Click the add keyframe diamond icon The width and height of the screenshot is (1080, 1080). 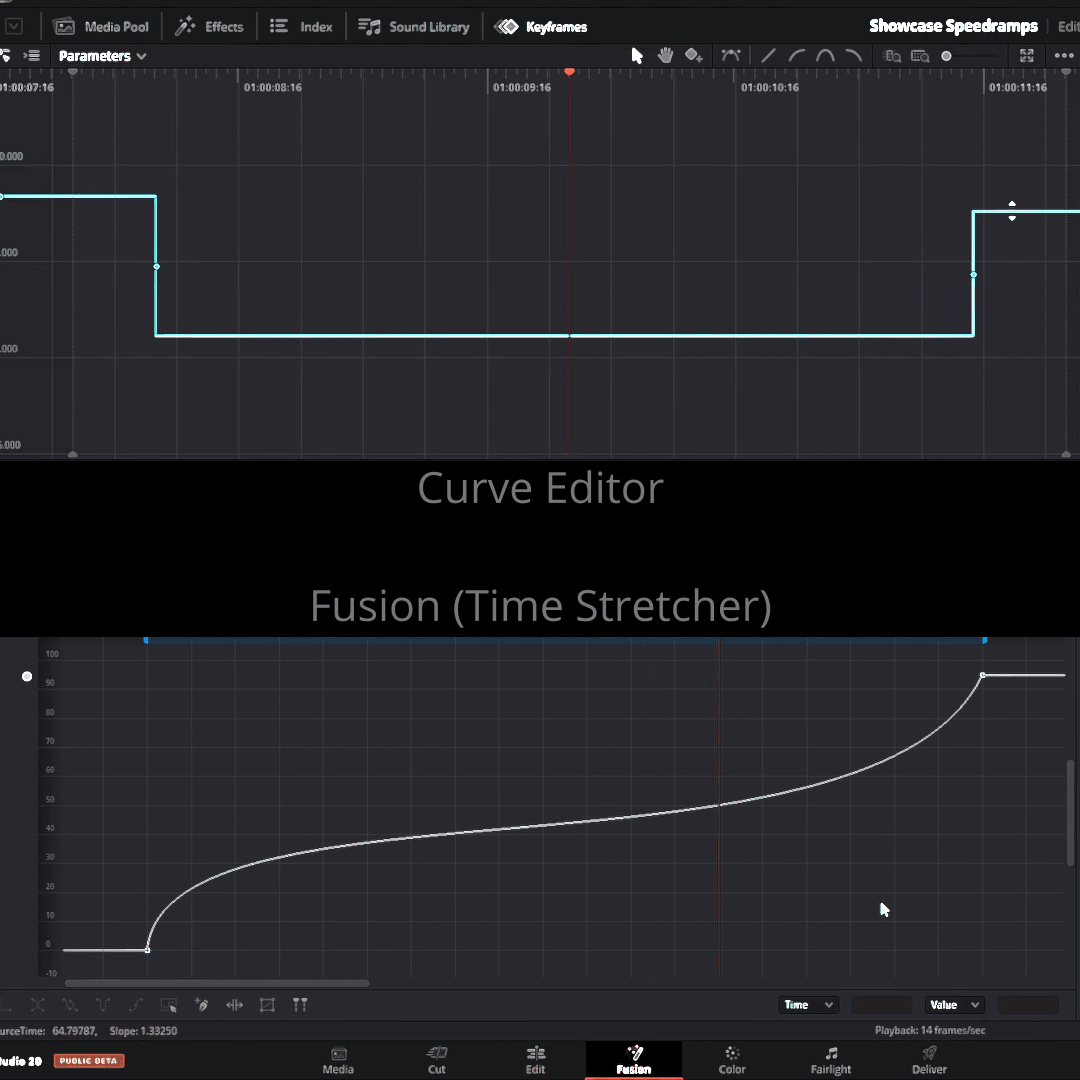pos(693,56)
